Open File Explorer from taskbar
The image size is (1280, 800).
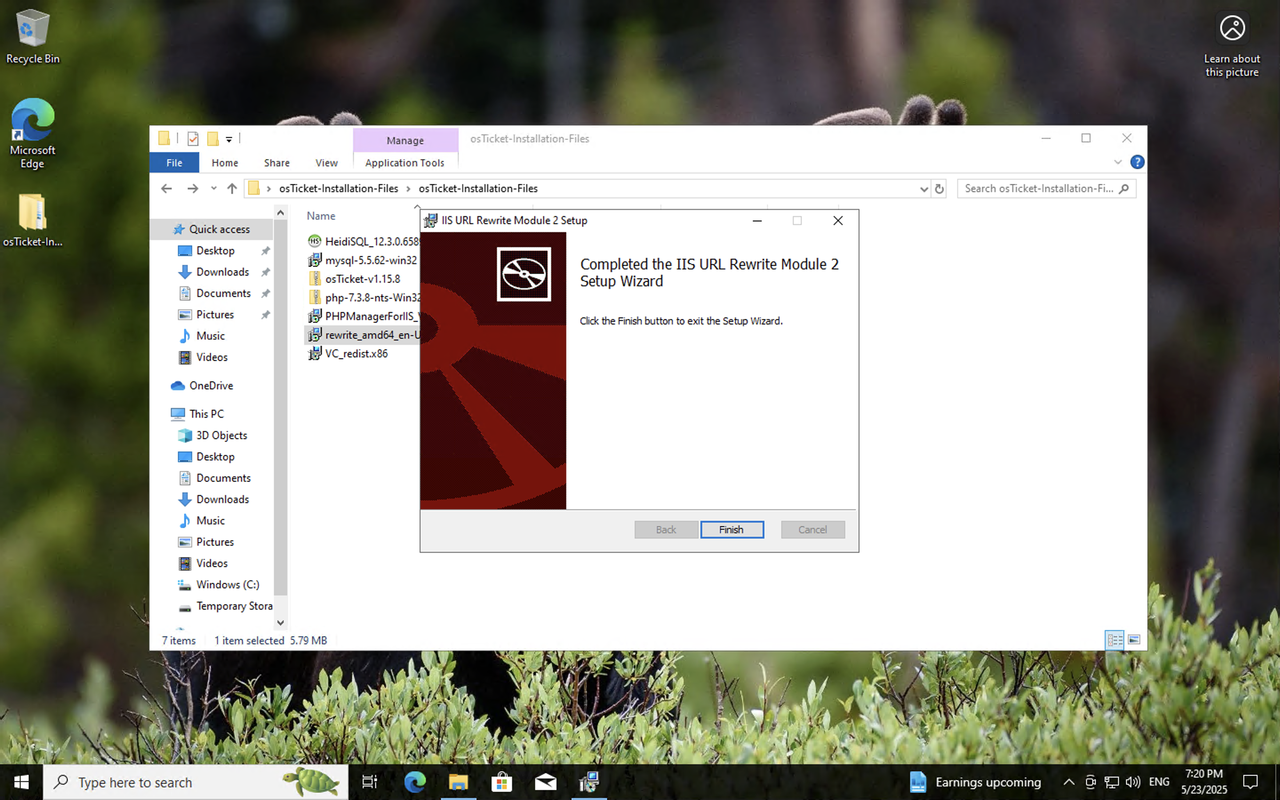coord(458,782)
